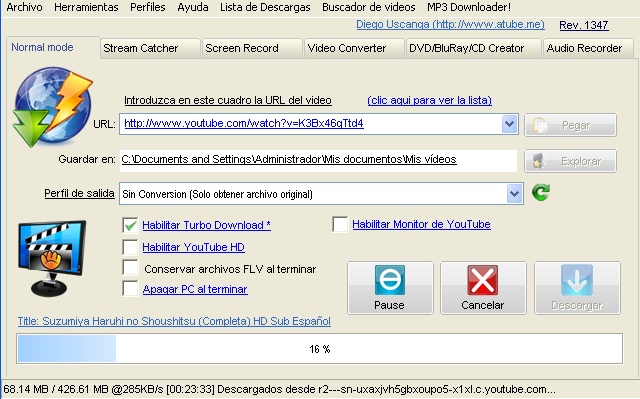
Task: Click the Pegar paste button
Action: pyautogui.click(x=570, y=125)
